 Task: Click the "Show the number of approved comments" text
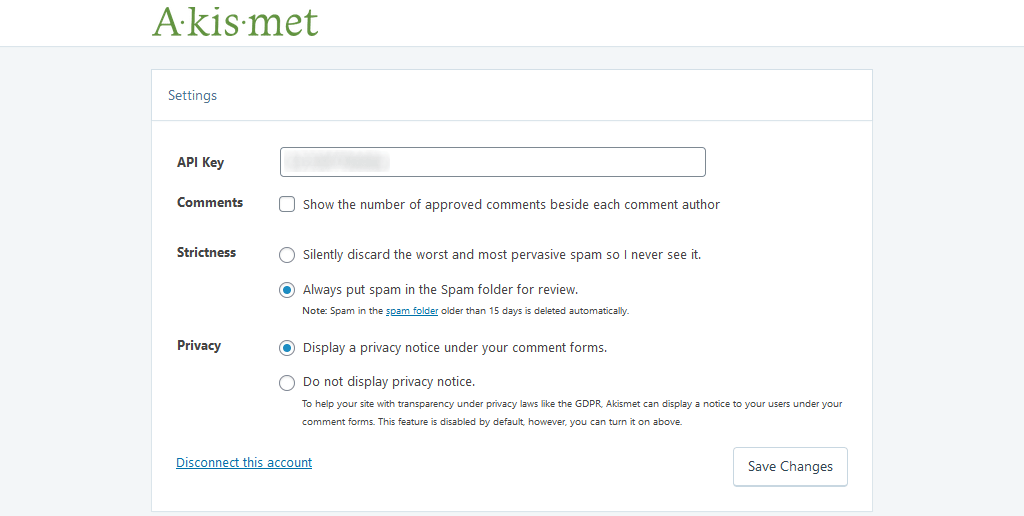point(511,204)
